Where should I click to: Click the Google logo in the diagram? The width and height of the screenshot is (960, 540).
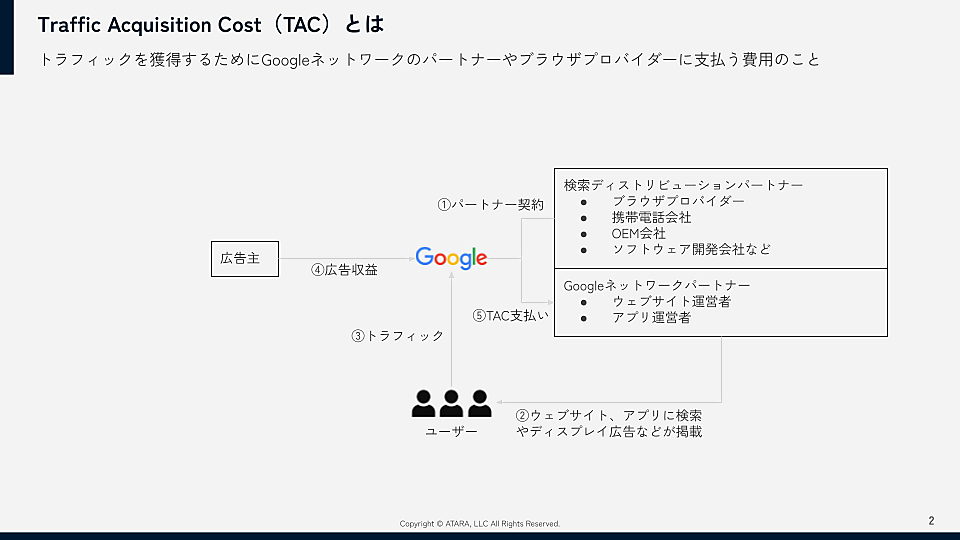[x=451, y=258]
